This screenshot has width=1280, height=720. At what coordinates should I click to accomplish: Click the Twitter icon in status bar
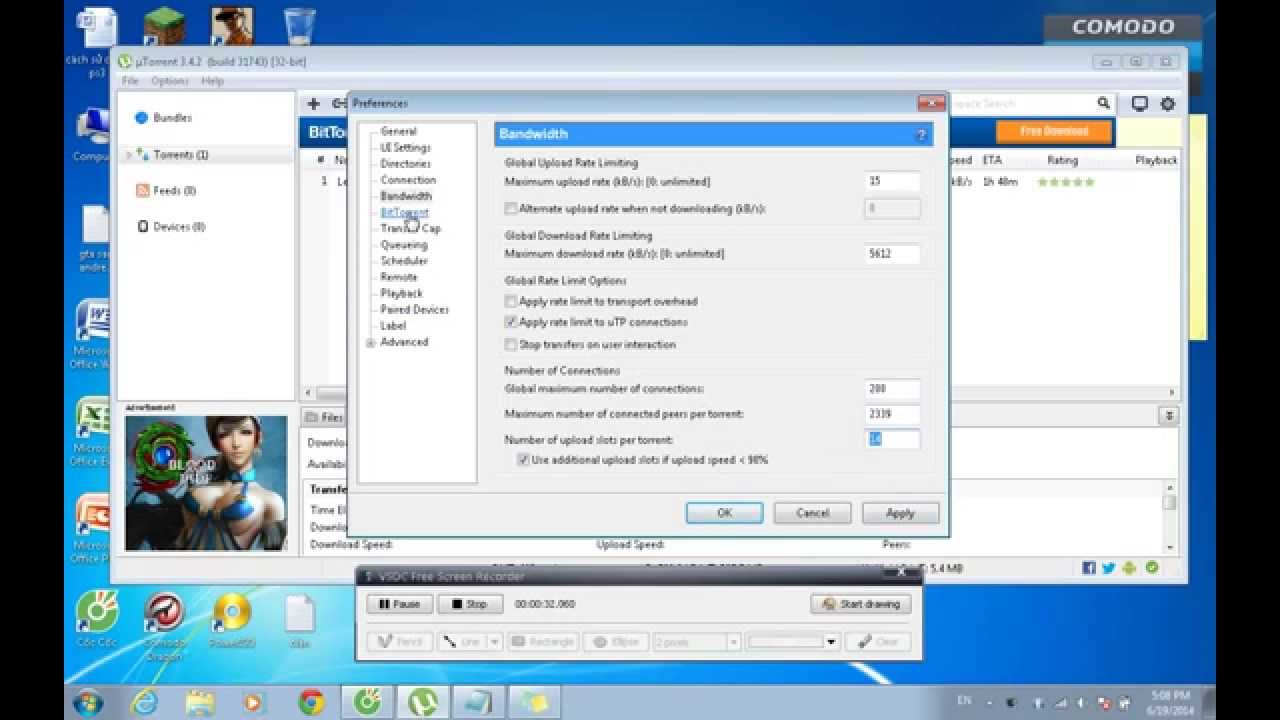click(x=1109, y=568)
